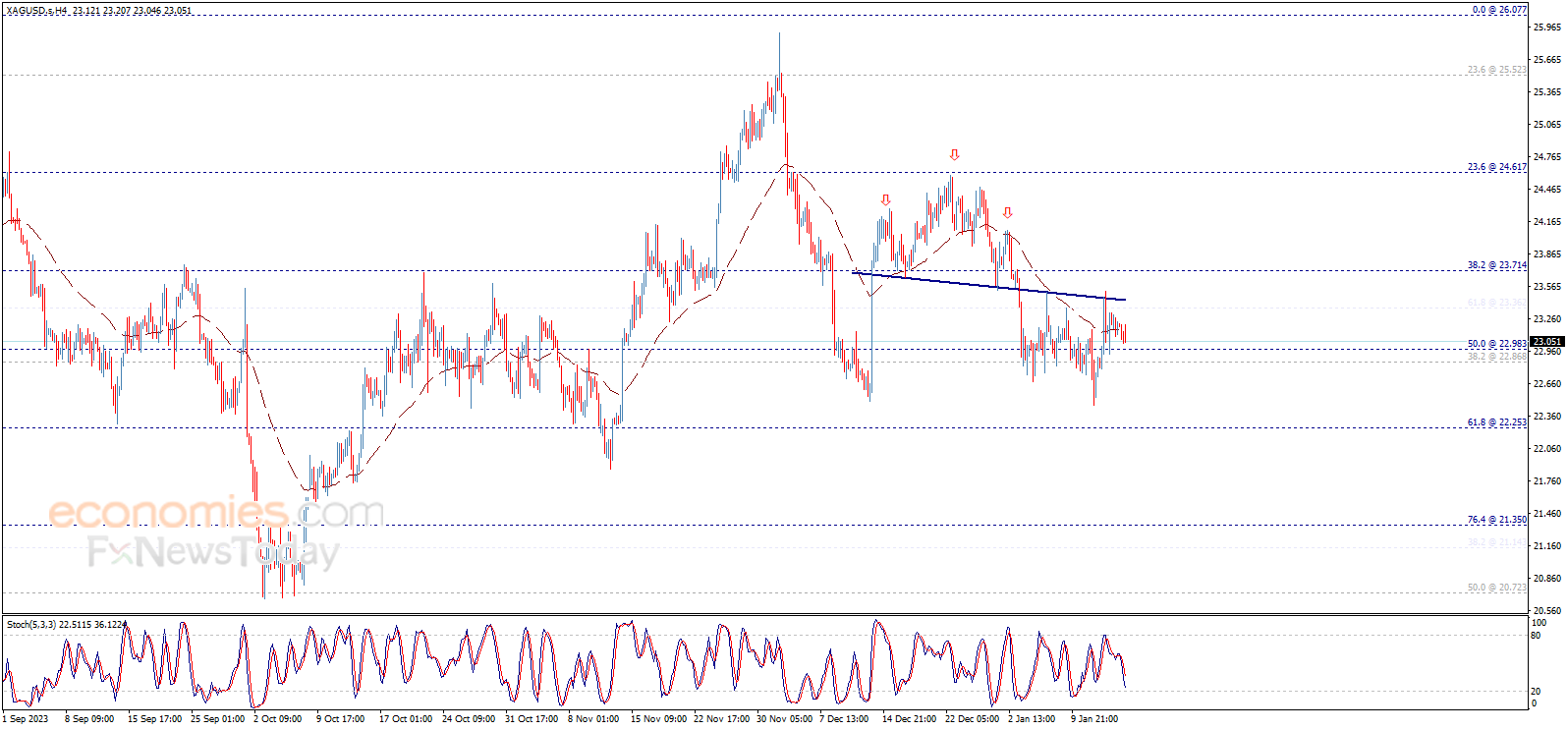Click the 76.4 @ 21.350 Fibonacci label
The image size is (1568, 730).
[1496, 520]
